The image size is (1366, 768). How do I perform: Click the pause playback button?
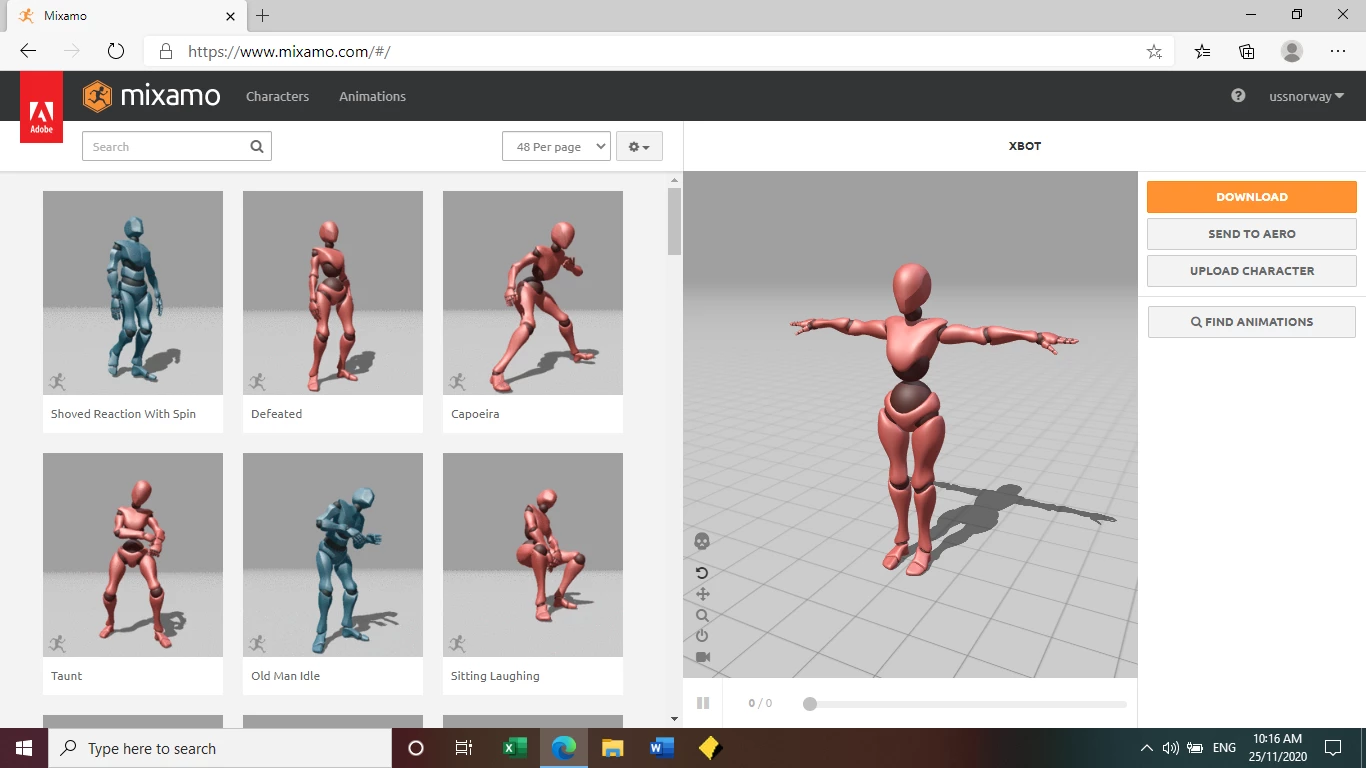click(703, 703)
